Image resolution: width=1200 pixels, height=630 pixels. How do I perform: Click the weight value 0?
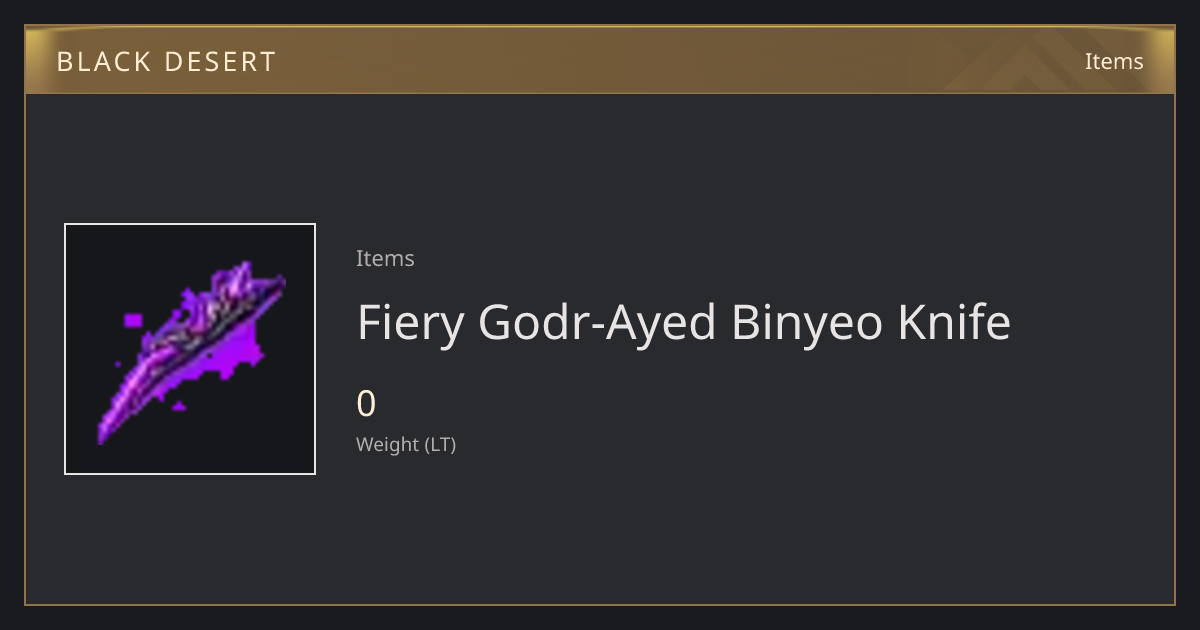pyautogui.click(x=366, y=404)
